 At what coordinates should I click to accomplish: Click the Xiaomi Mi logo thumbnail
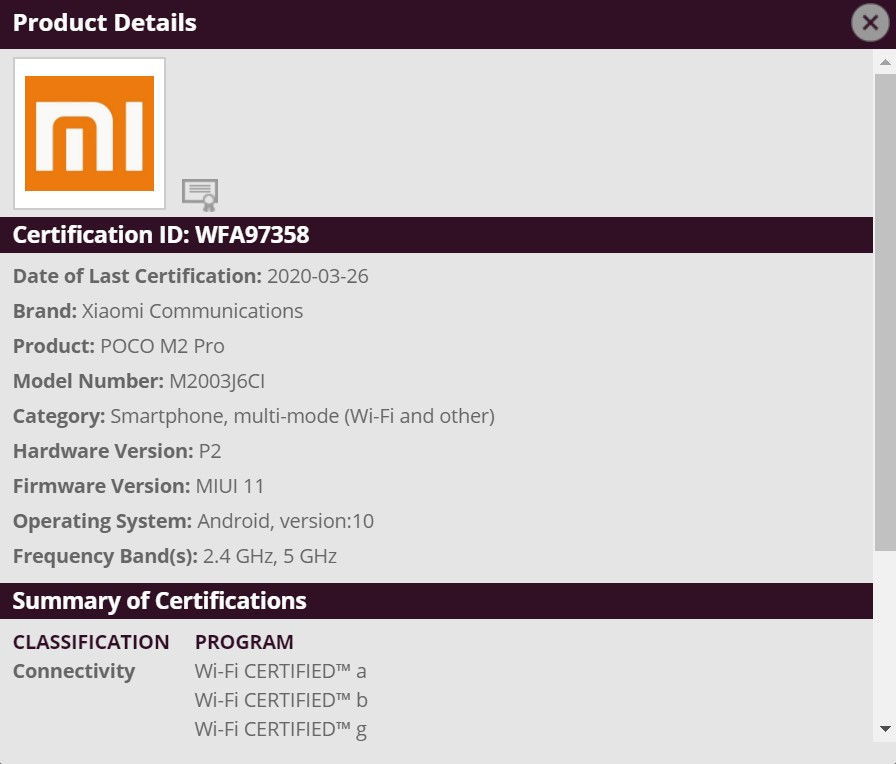click(x=89, y=133)
